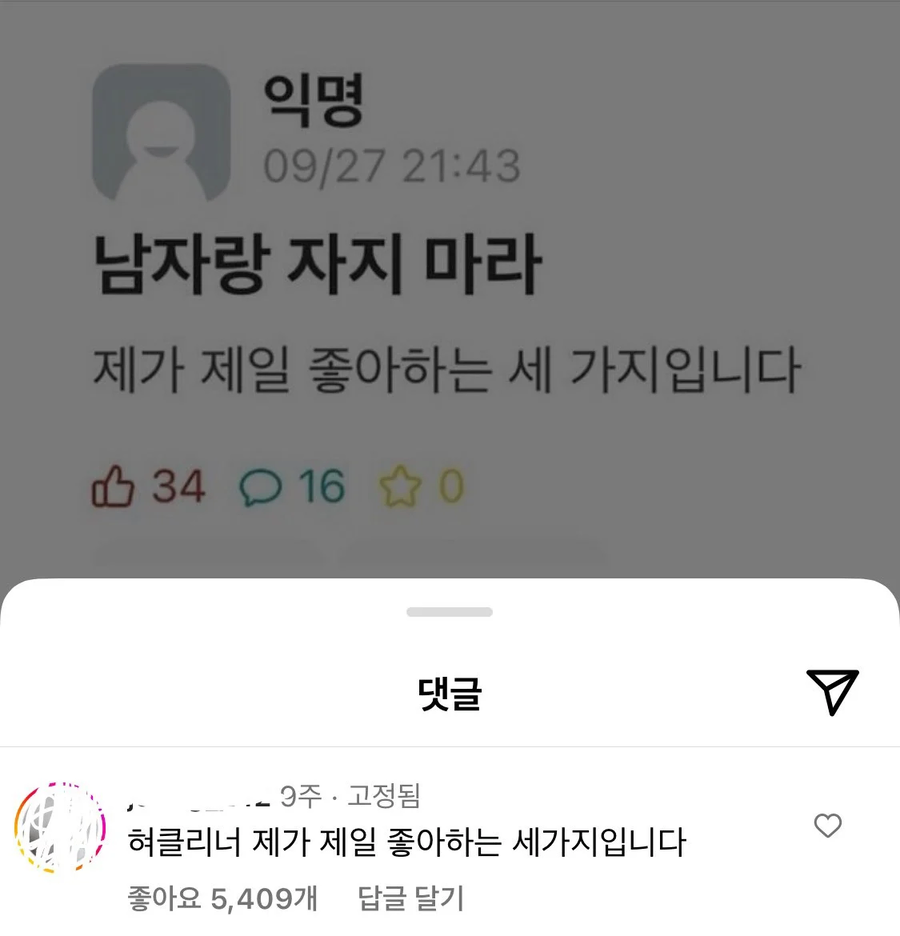Grab the comment sheet handle bar
The width and height of the screenshot is (900, 936).
449,612
